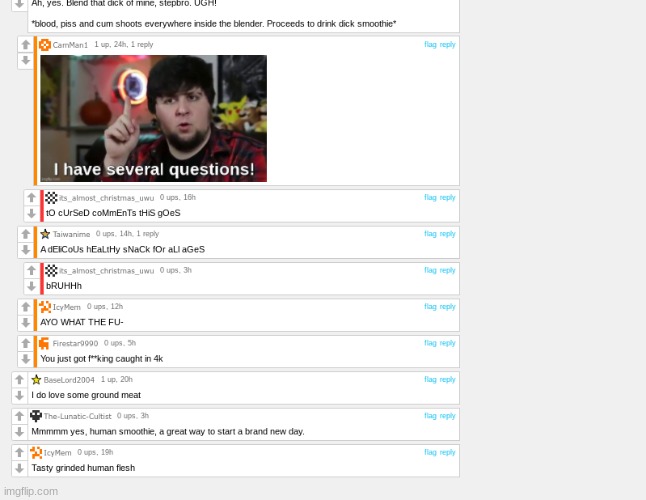646x500 pixels.
Task: Flag CarnMan1's image comment
Action: coord(430,44)
